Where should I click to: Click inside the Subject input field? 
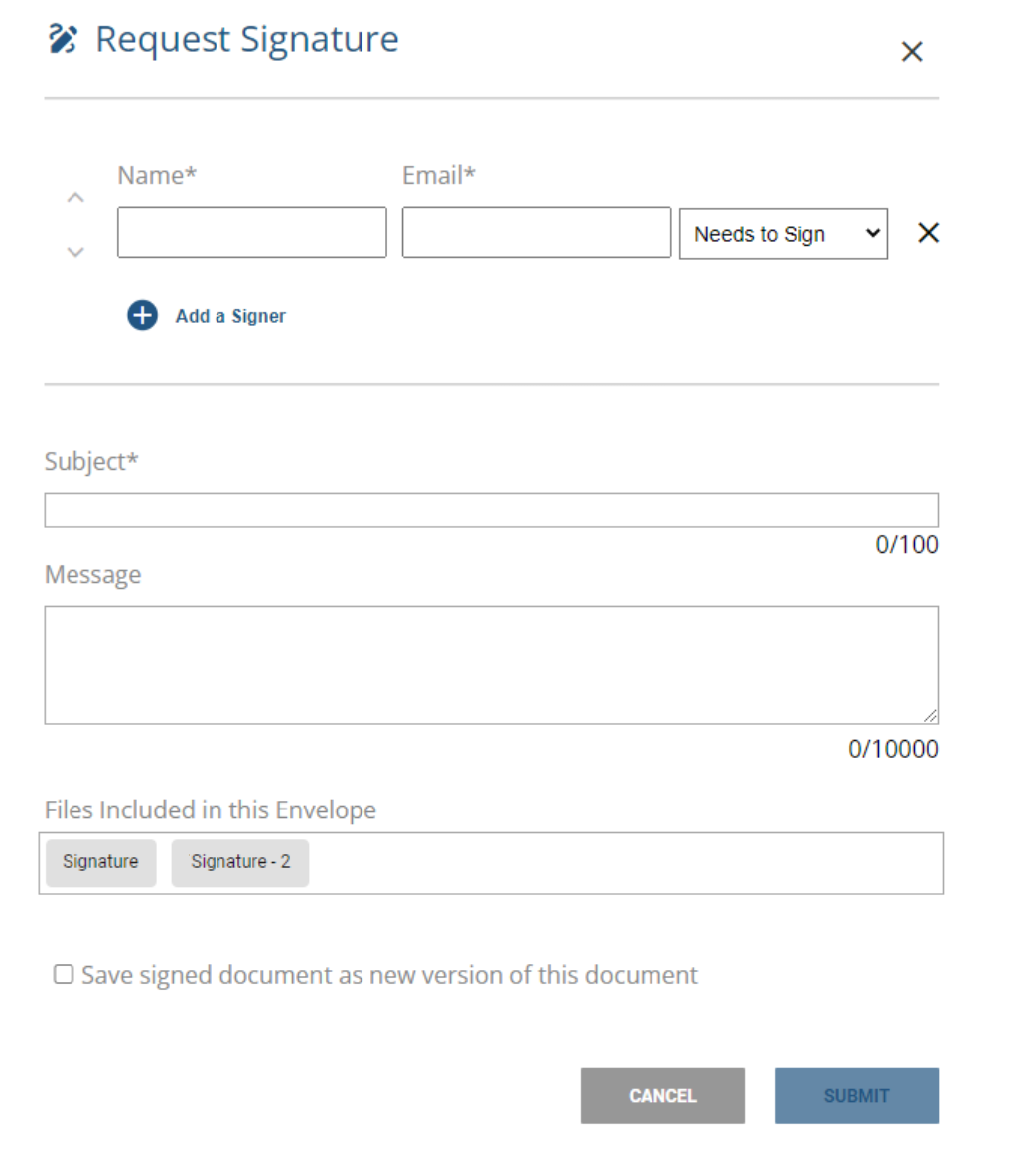pos(491,509)
